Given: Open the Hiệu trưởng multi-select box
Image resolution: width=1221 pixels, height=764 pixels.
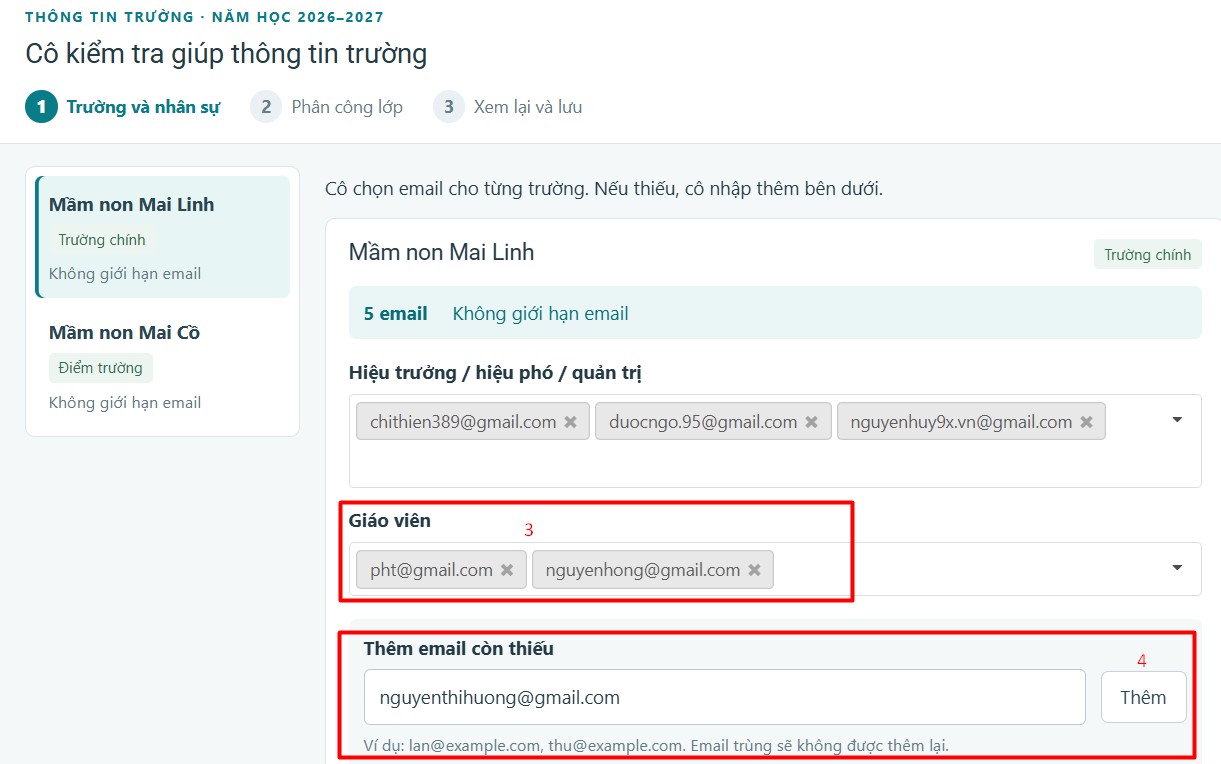Looking at the screenshot, I should tap(775, 441).
